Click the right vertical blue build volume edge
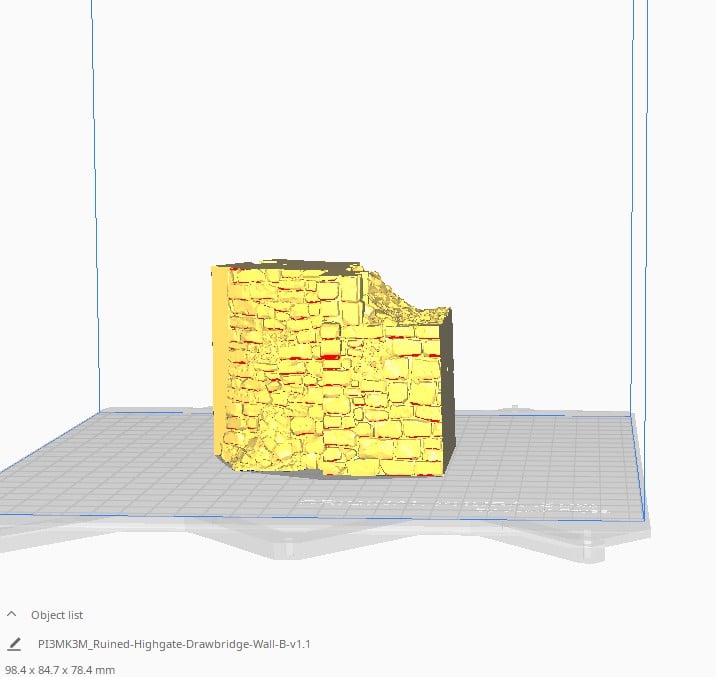Image resolution: width=716 pixels, height=677 pixels. 634,200
